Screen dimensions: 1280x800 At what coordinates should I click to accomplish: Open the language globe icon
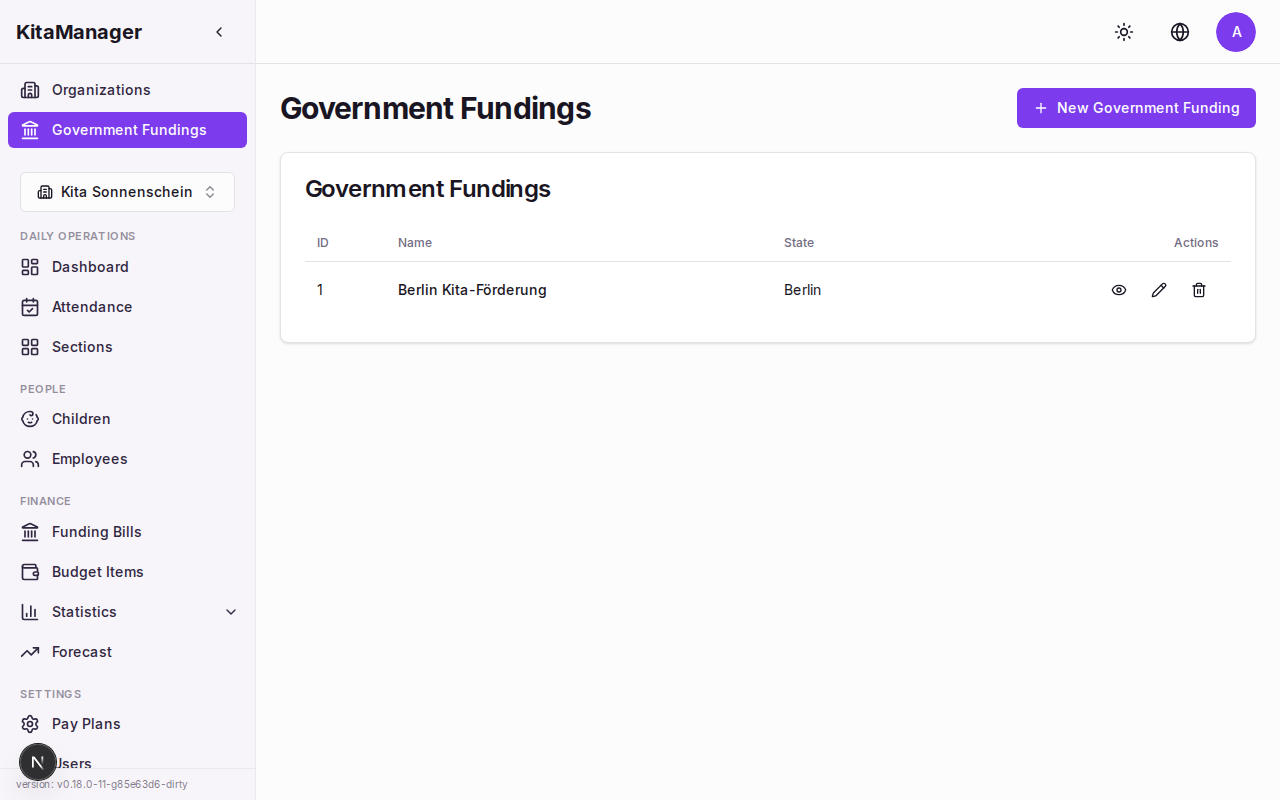(1180, 32)
